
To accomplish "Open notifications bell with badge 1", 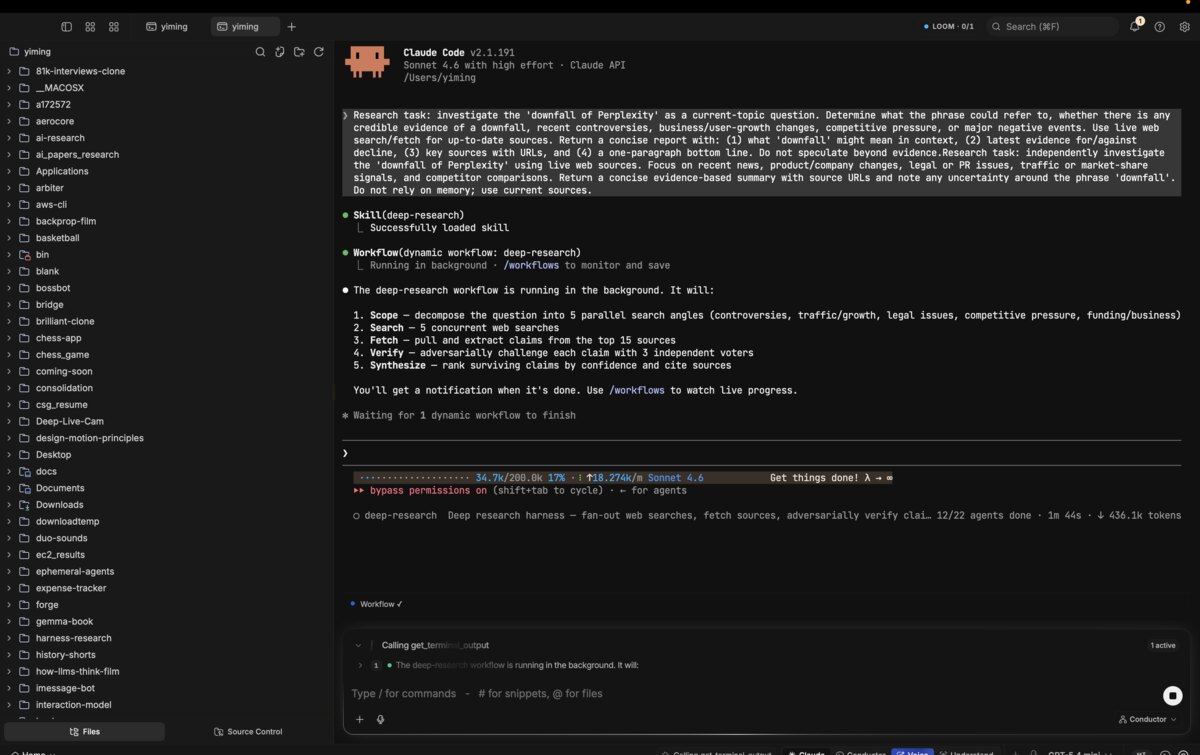I will point(1135,26).
